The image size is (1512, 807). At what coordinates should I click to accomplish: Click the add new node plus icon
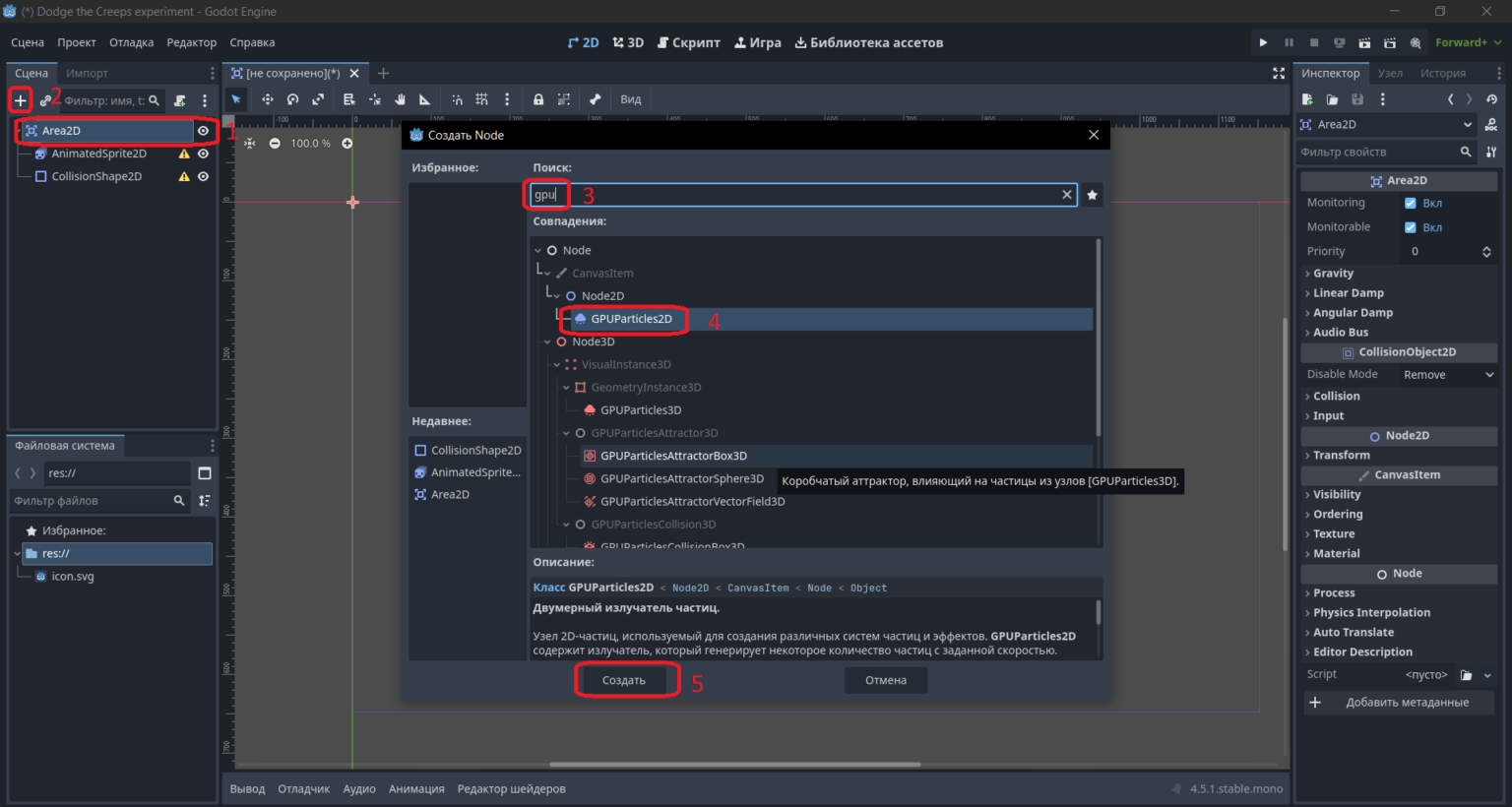point(20,100)
